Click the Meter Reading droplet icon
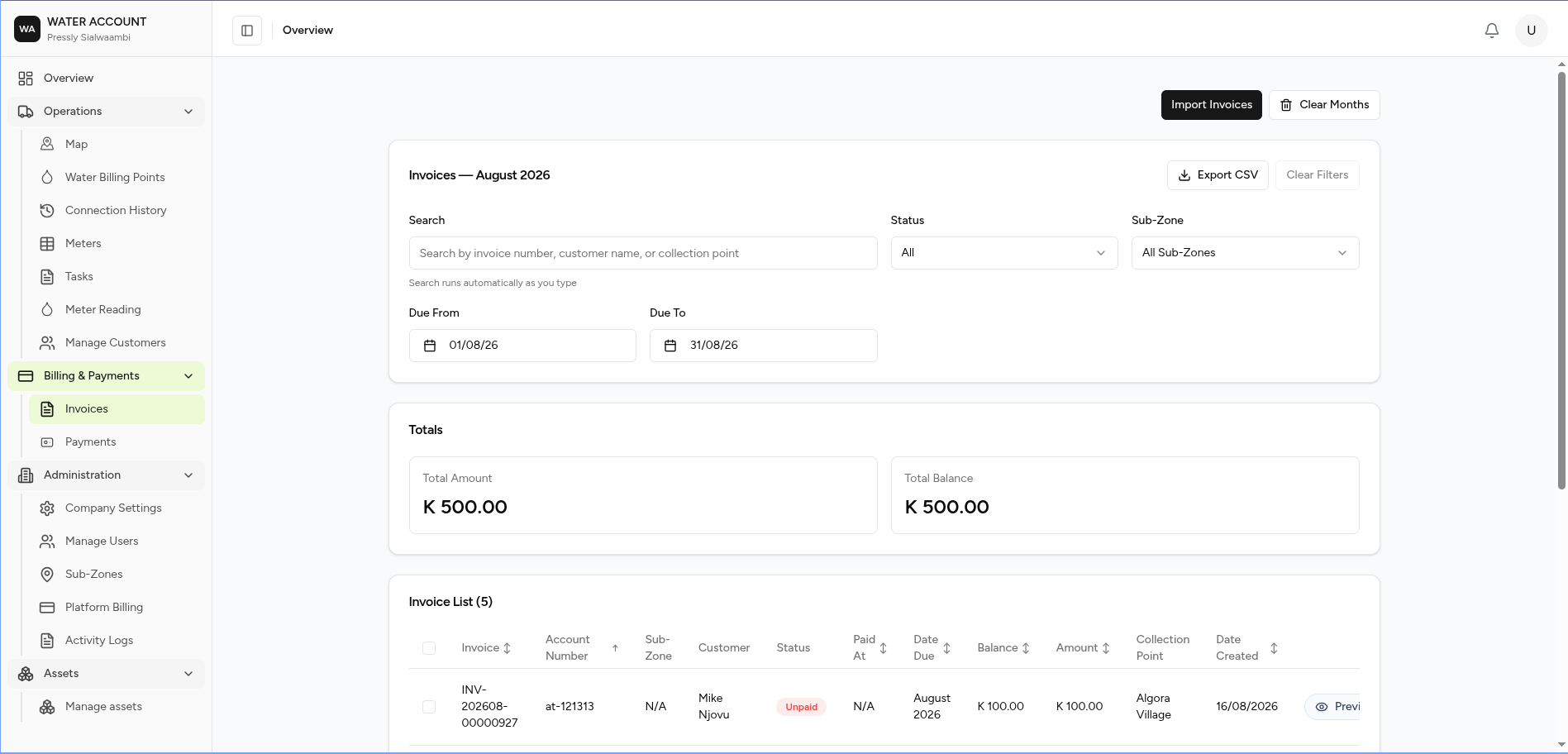The image size is (1568, 754). (x=47, y=309)
